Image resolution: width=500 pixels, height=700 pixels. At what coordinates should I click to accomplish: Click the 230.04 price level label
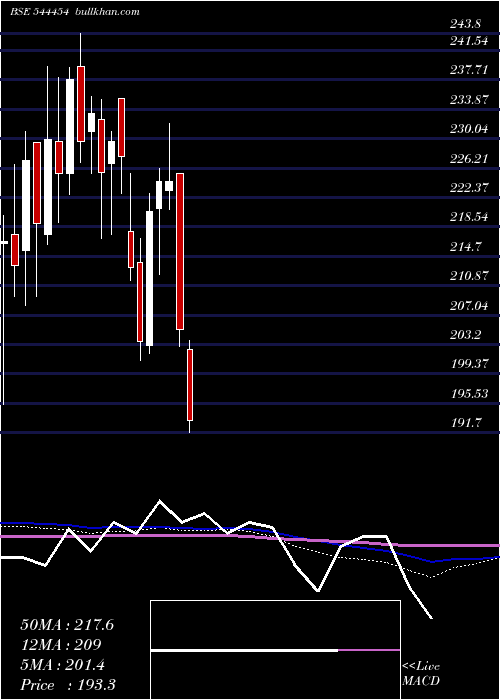(x=469, y=129)
